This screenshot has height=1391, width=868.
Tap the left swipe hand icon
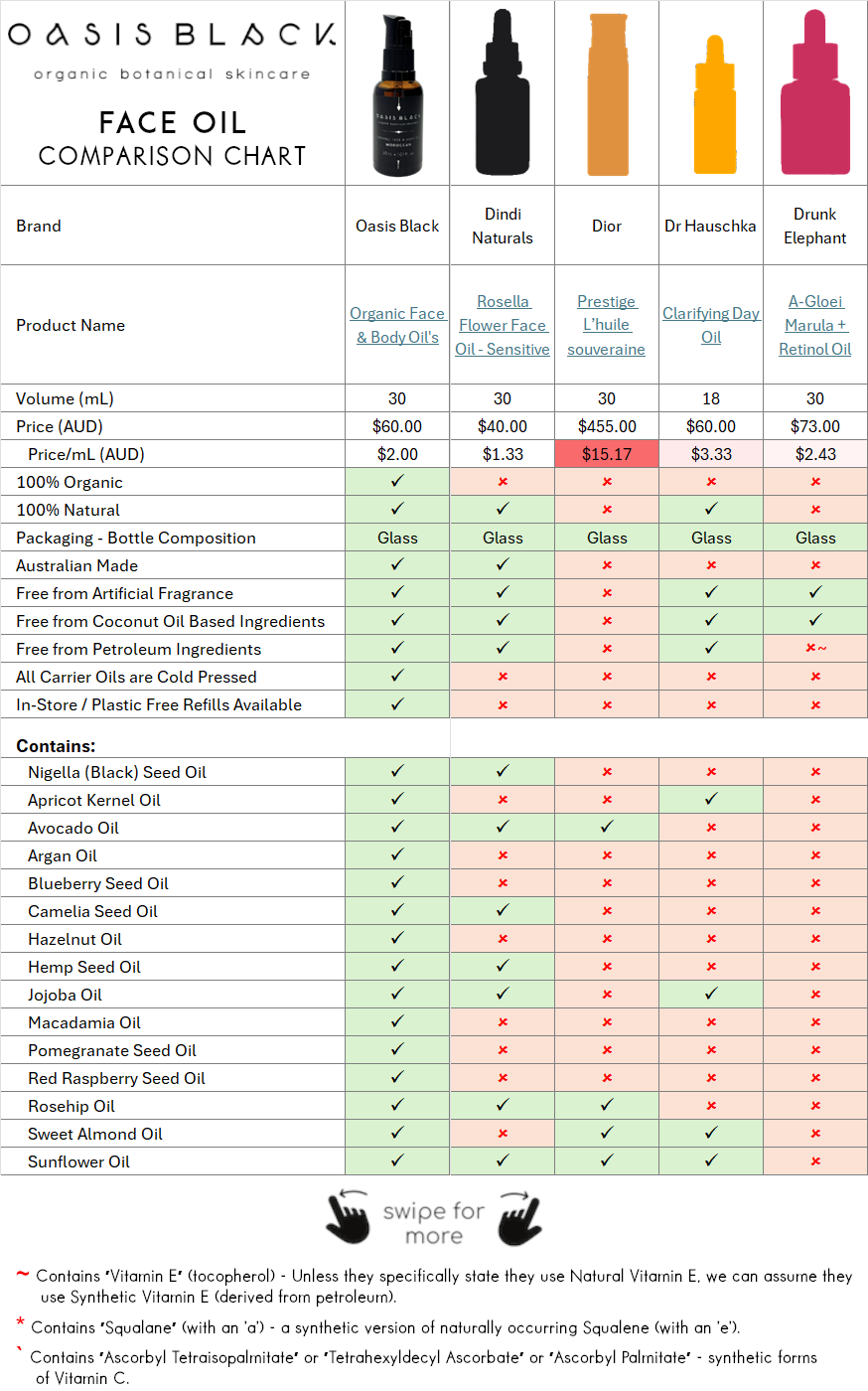pyautogui.click(x=348, y=1217)
